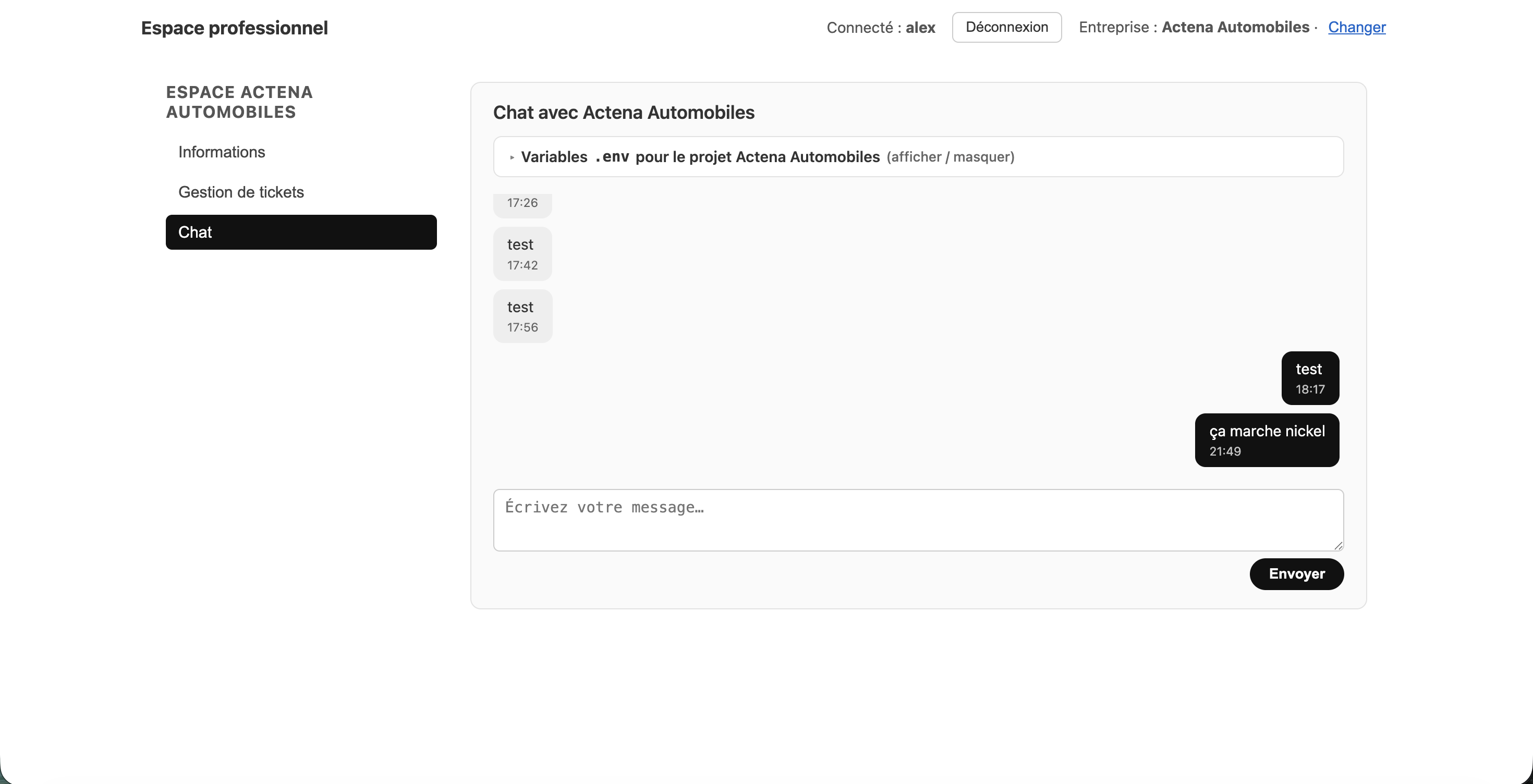The width and height of the screenshot is (1533, 784).
Task: Click the test message sent at 18:17
Action: pos(1310,378)
